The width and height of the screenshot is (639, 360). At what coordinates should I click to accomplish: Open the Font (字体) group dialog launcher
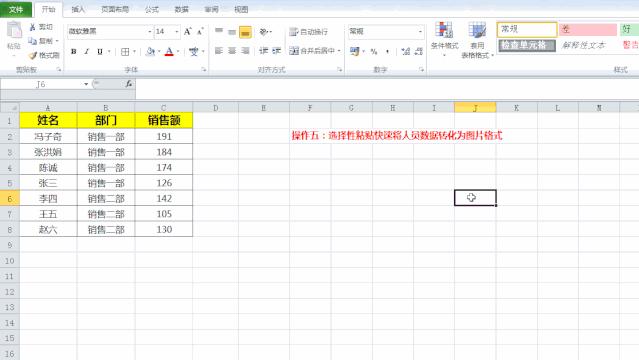(204, 70)
